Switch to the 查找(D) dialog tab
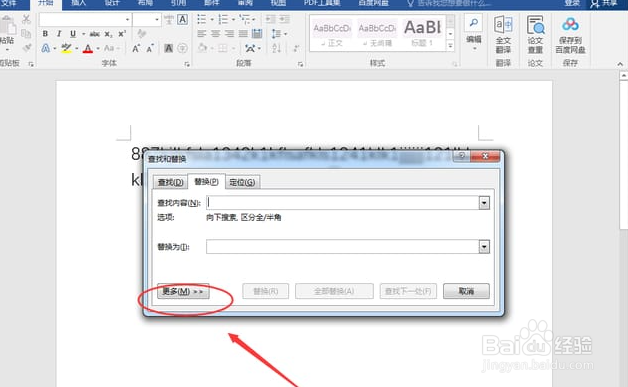The height and width of the screenshot is (387, 628). coord(171,182)
